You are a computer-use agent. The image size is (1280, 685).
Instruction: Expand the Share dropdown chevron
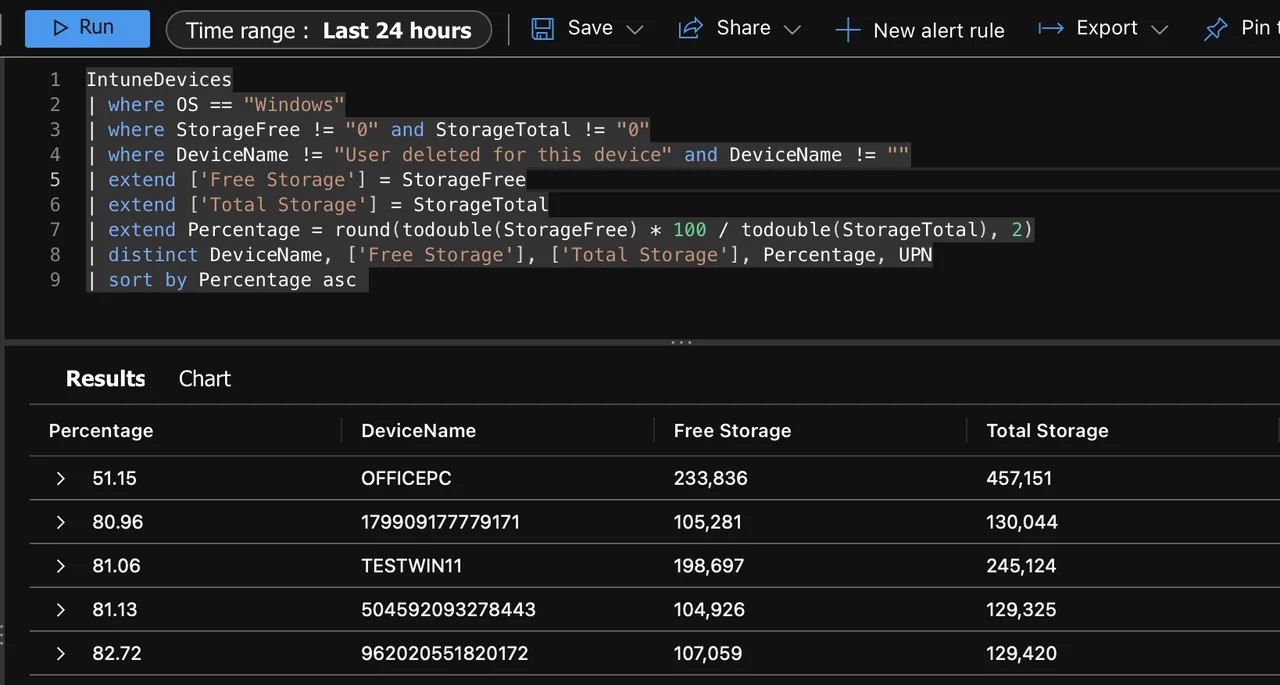(793, 30)
